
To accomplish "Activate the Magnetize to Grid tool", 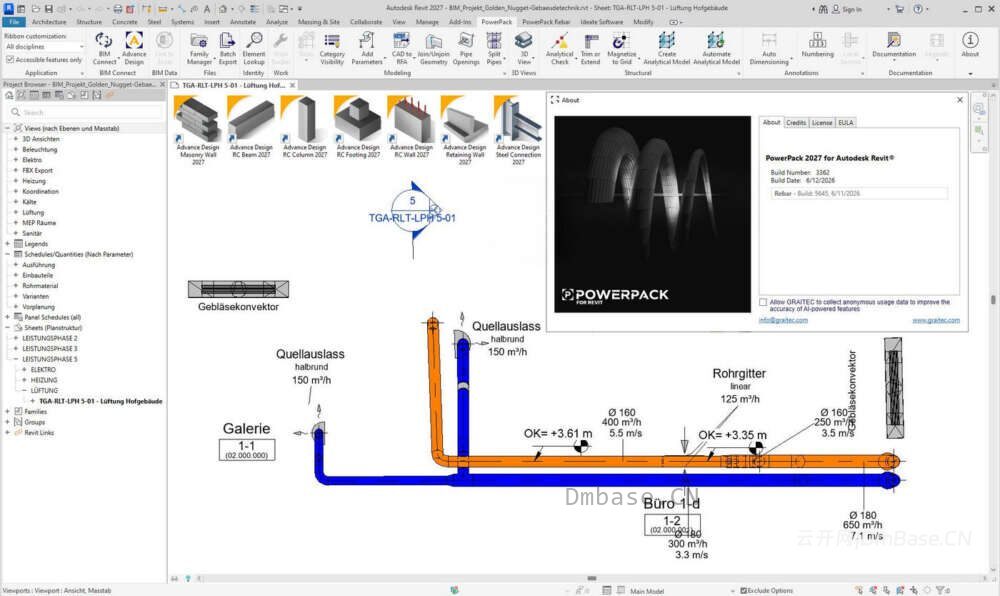I will pos(620,48).
